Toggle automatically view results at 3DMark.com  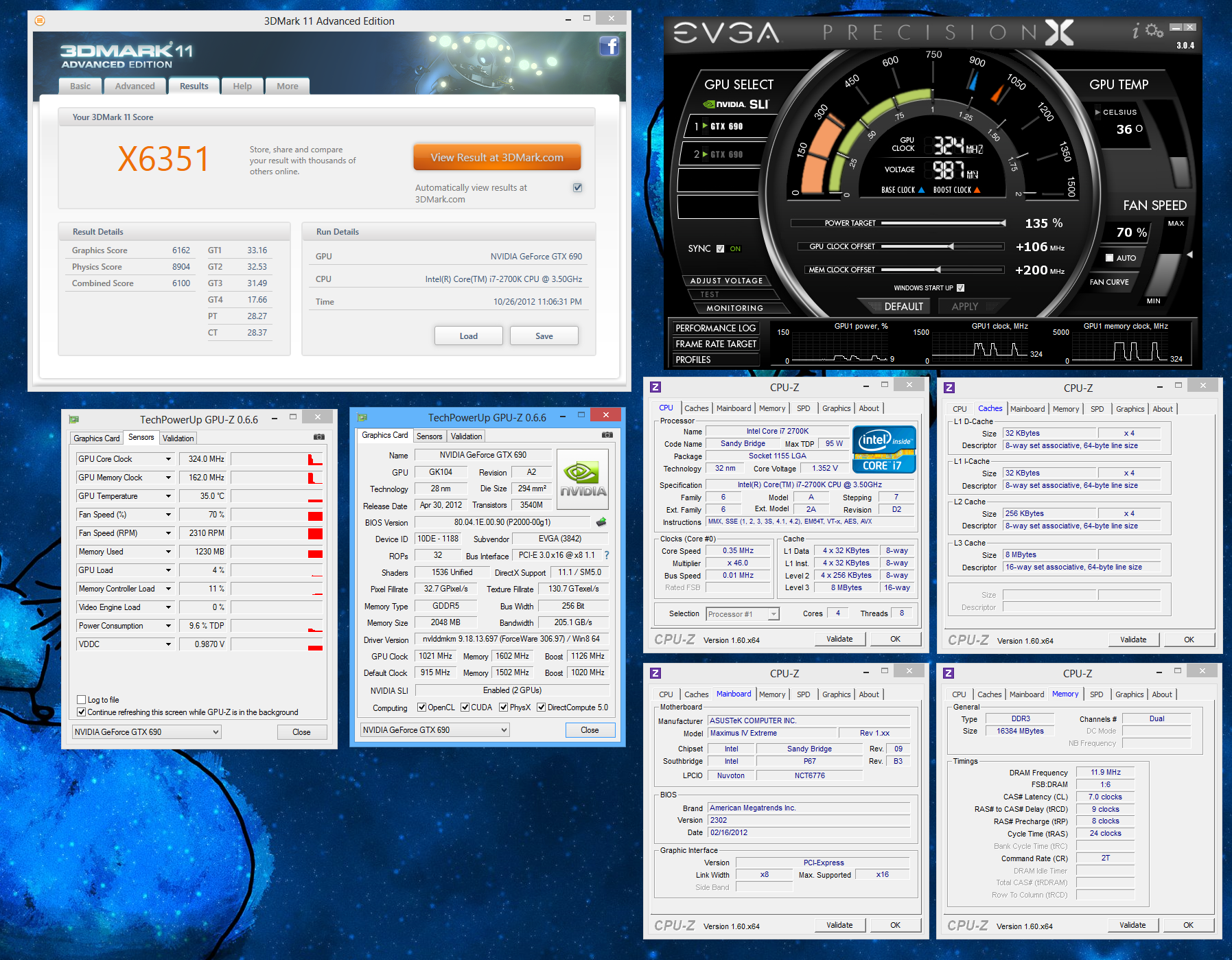(578, 187)
